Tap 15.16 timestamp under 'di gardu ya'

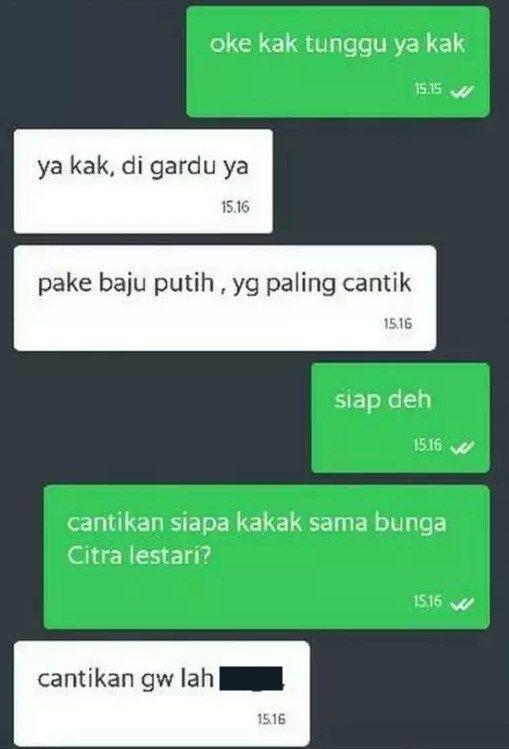coord(235,207)
